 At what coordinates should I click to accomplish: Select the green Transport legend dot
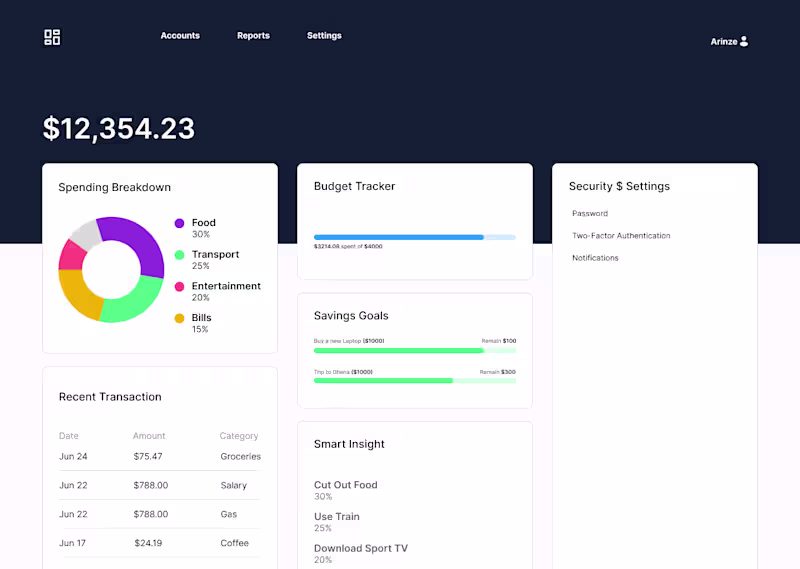click(180, 255)
